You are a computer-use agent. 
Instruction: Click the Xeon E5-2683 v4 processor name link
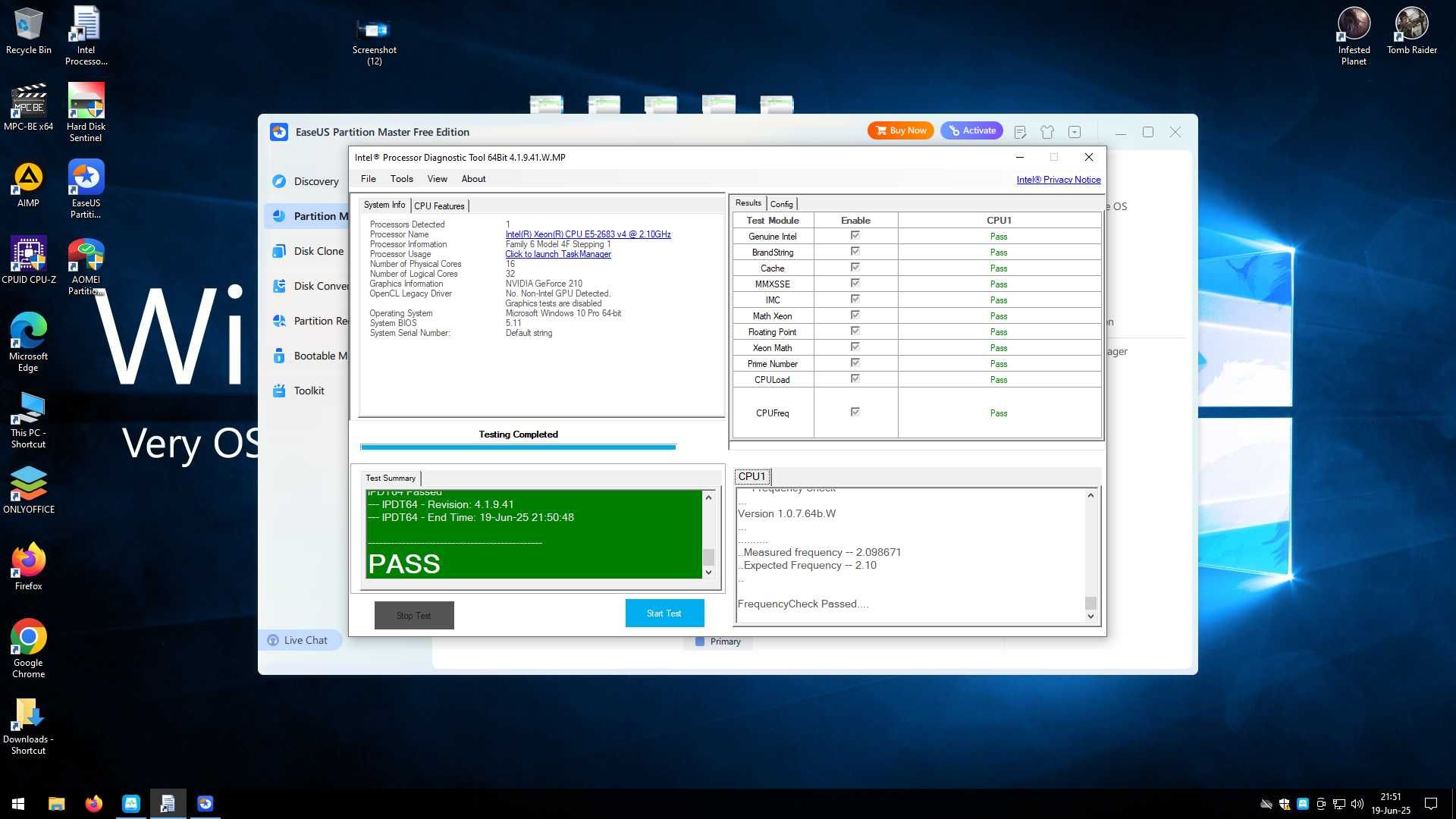(x=588, y=234)
